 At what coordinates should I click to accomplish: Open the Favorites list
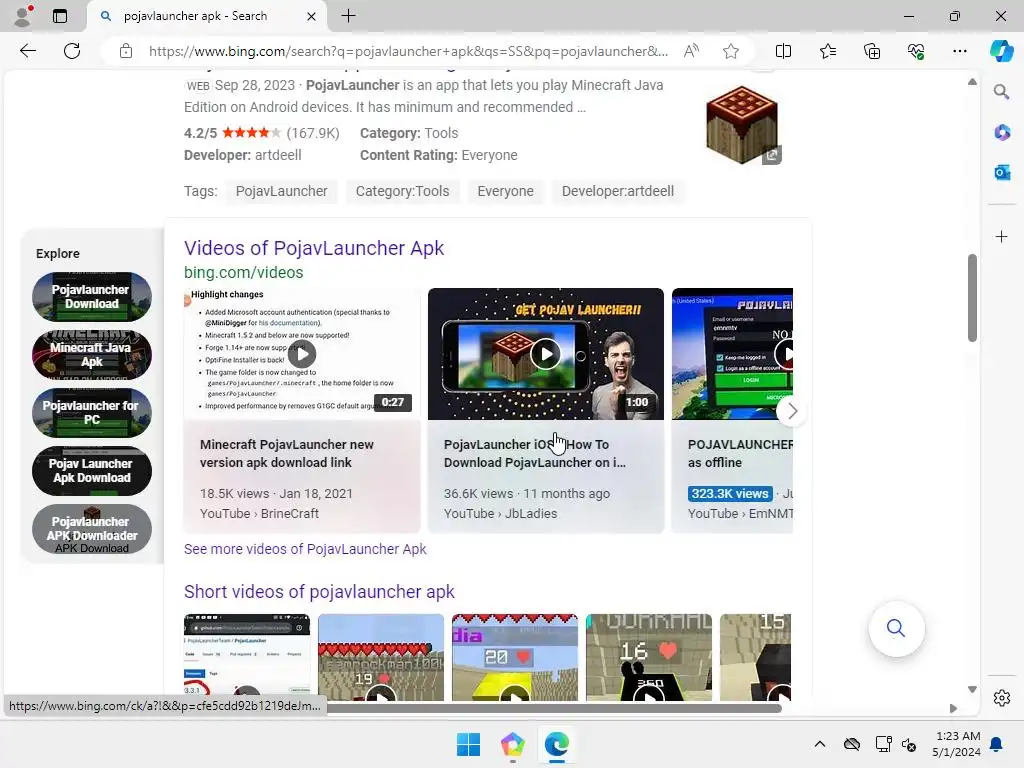pos(827,51)
